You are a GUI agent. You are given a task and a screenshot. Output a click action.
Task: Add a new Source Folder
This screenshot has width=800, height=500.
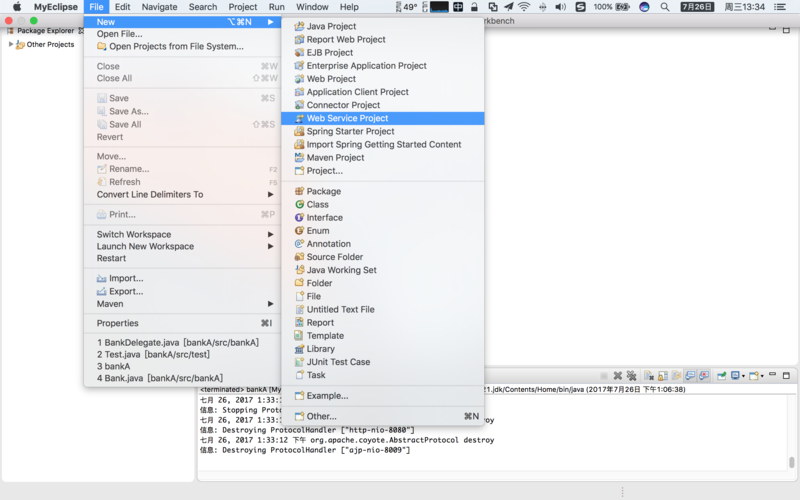382,257
